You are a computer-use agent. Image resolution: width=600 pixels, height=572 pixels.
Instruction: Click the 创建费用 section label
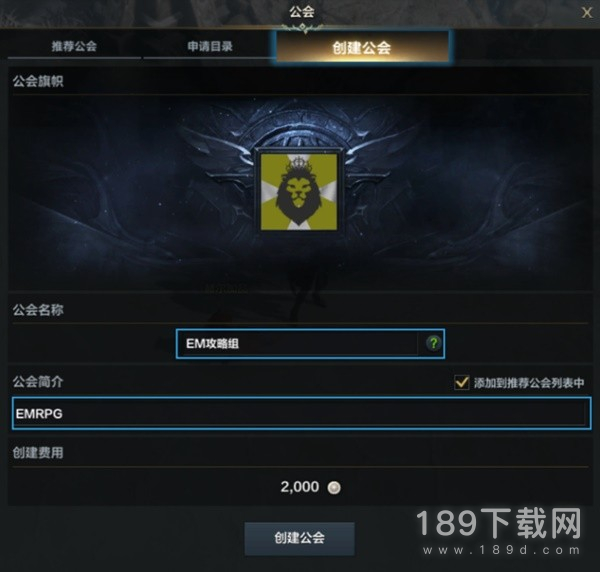(x=38, y=453)
